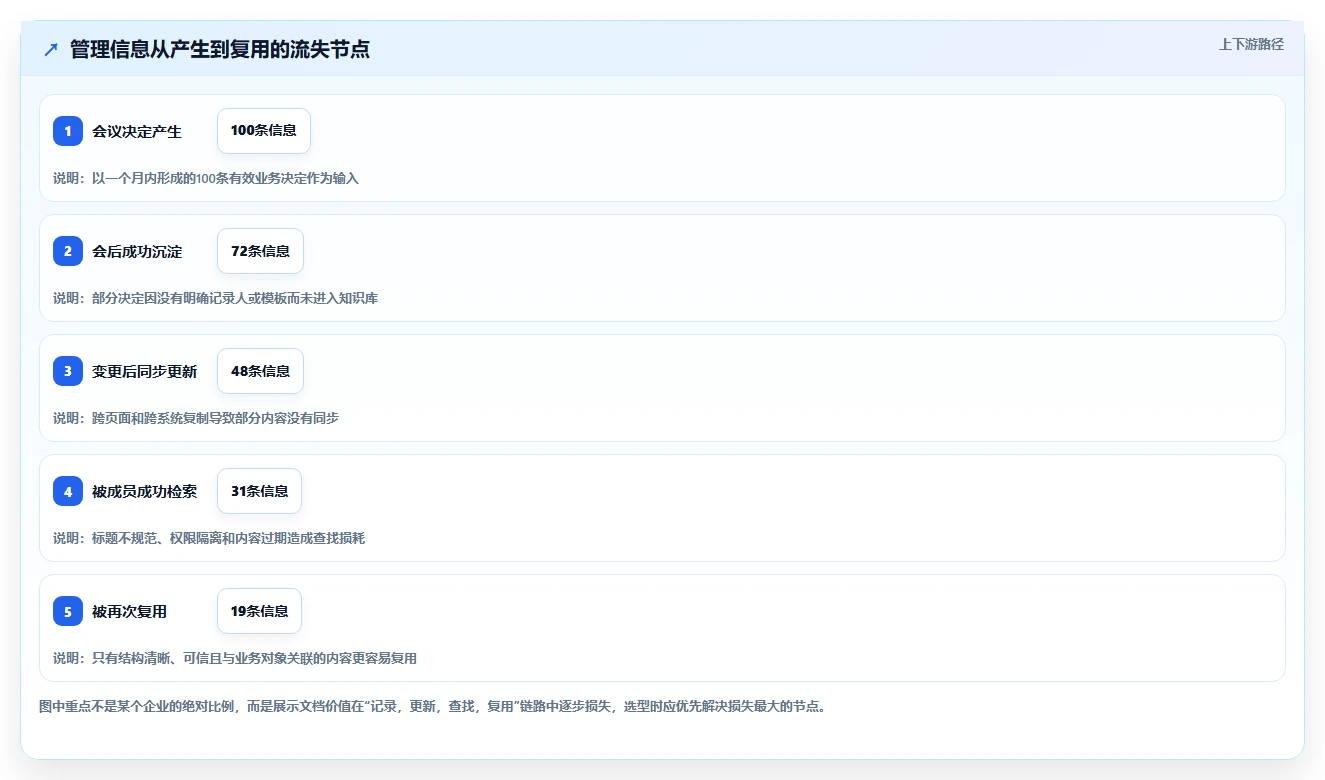1325x780 pixels.
Task: Click the 被再次复用 step label
Action: pos(130,611)
